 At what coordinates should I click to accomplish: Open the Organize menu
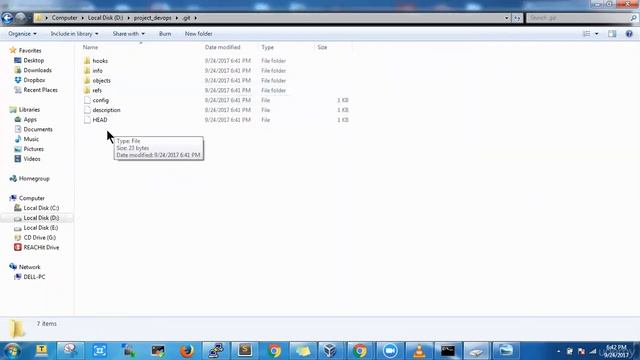coord(22,34)
